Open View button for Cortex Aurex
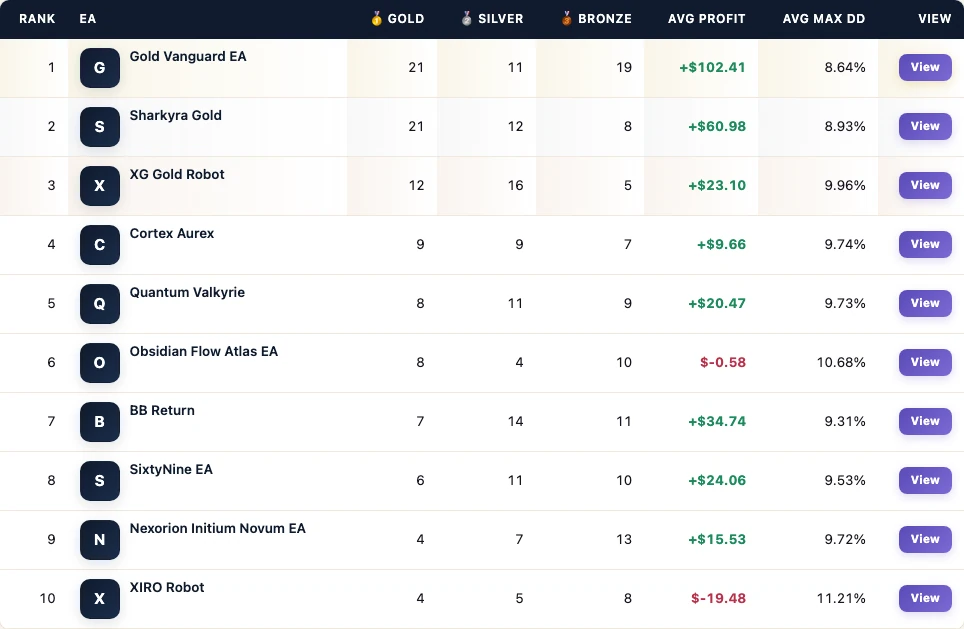 click(x=925, y=244)
